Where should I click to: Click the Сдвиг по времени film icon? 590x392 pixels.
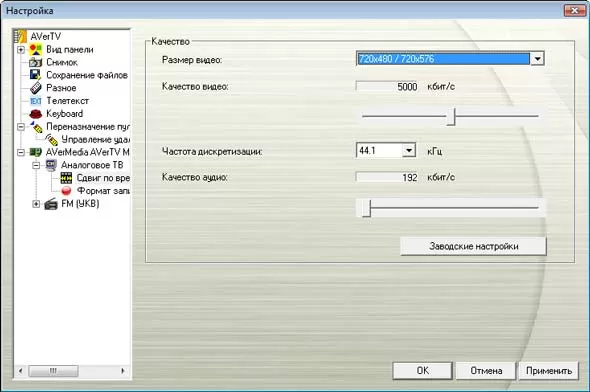(66, 178)
